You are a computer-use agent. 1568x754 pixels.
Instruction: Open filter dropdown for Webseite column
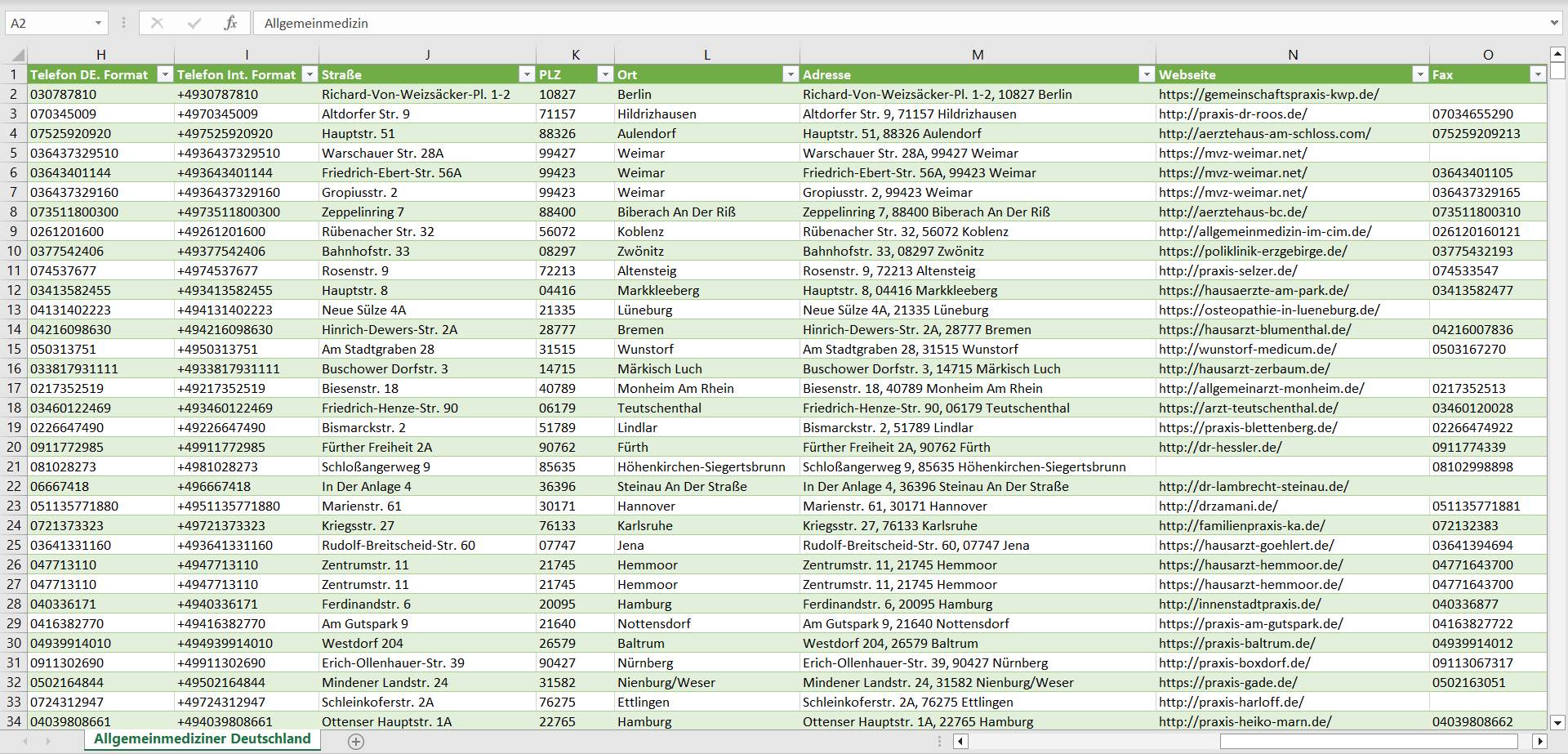pos(1419,74)
